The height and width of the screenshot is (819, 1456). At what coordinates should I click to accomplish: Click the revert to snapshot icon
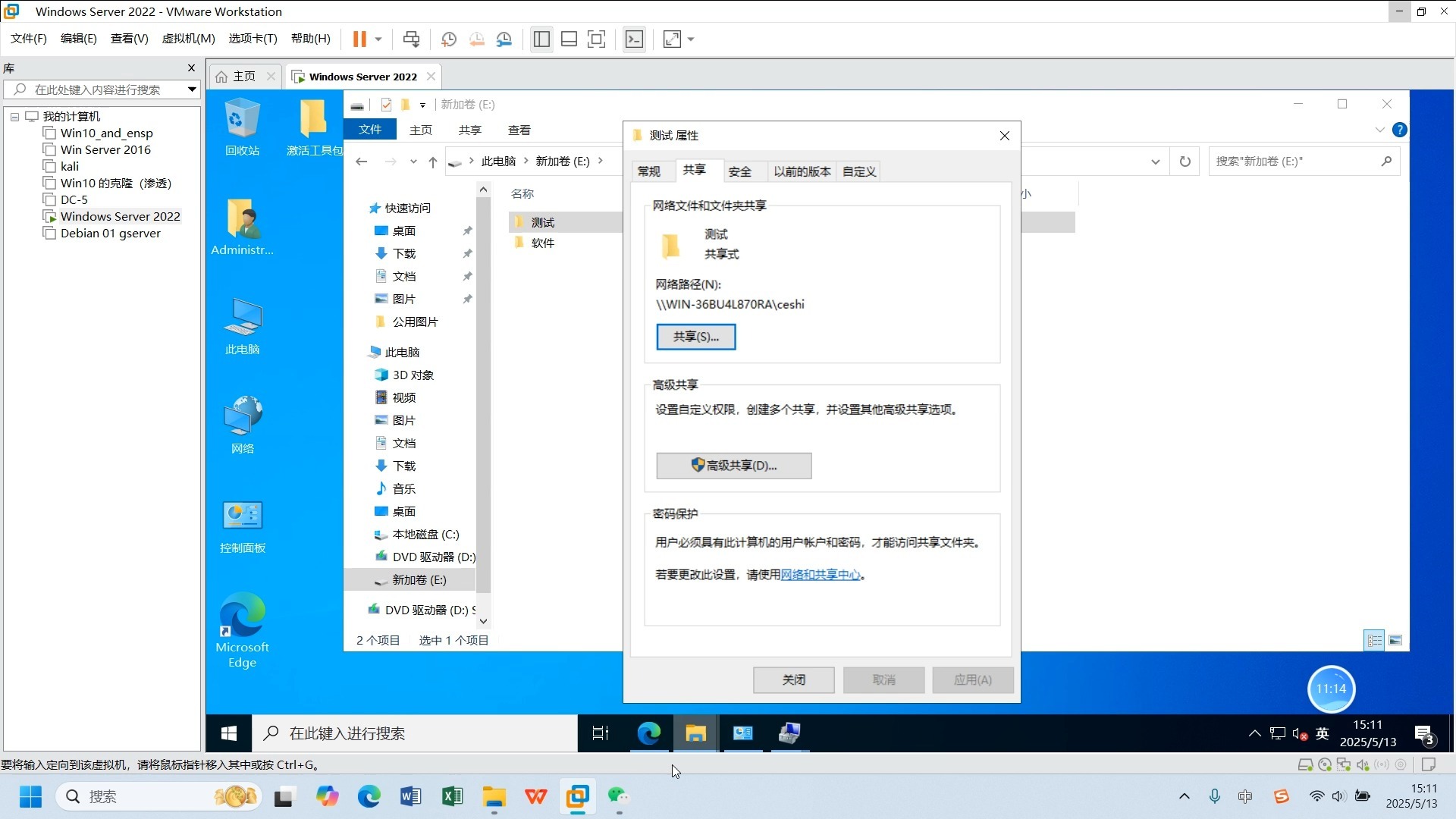point(476,39)
